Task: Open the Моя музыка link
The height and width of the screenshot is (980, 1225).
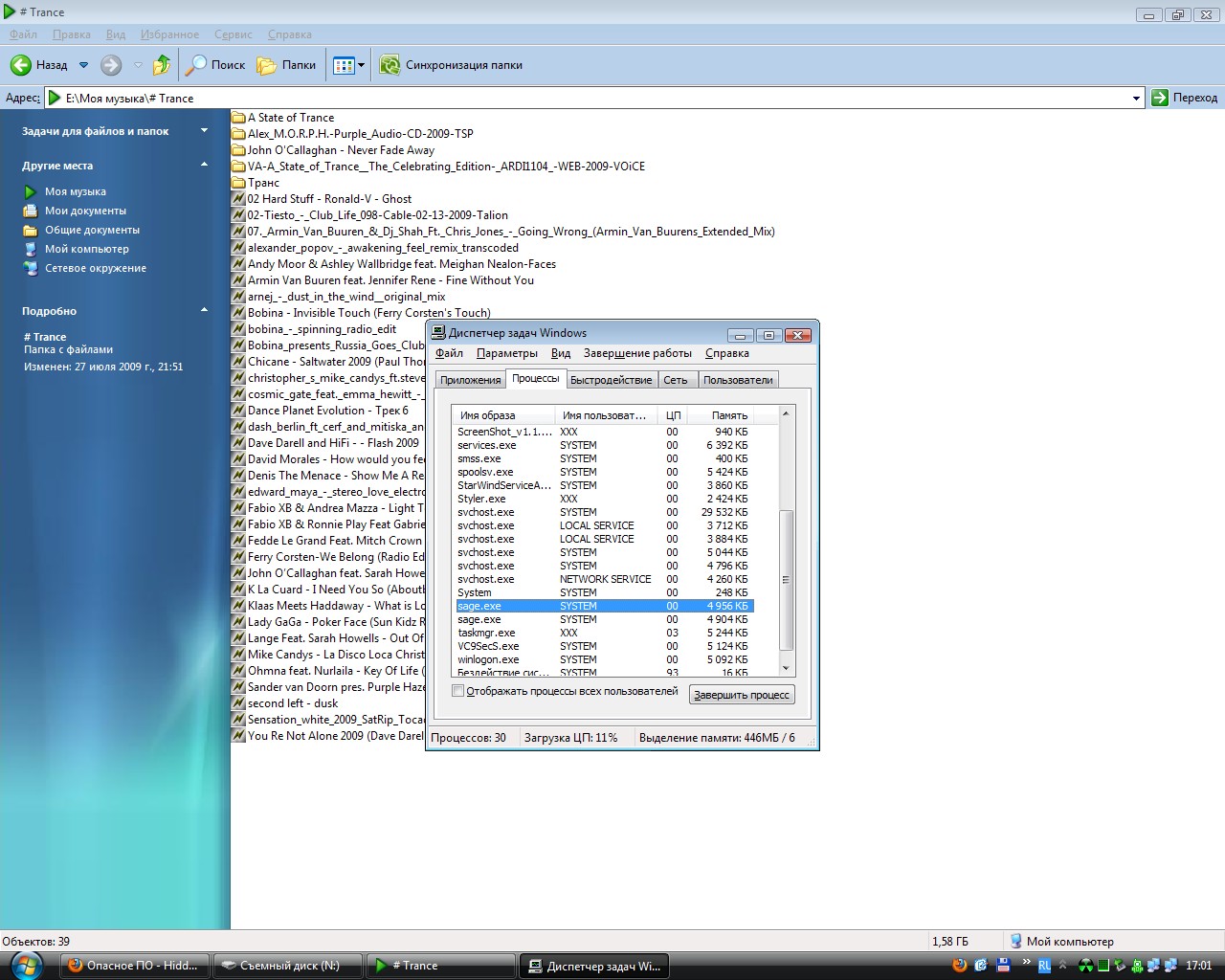Action: 76,191
